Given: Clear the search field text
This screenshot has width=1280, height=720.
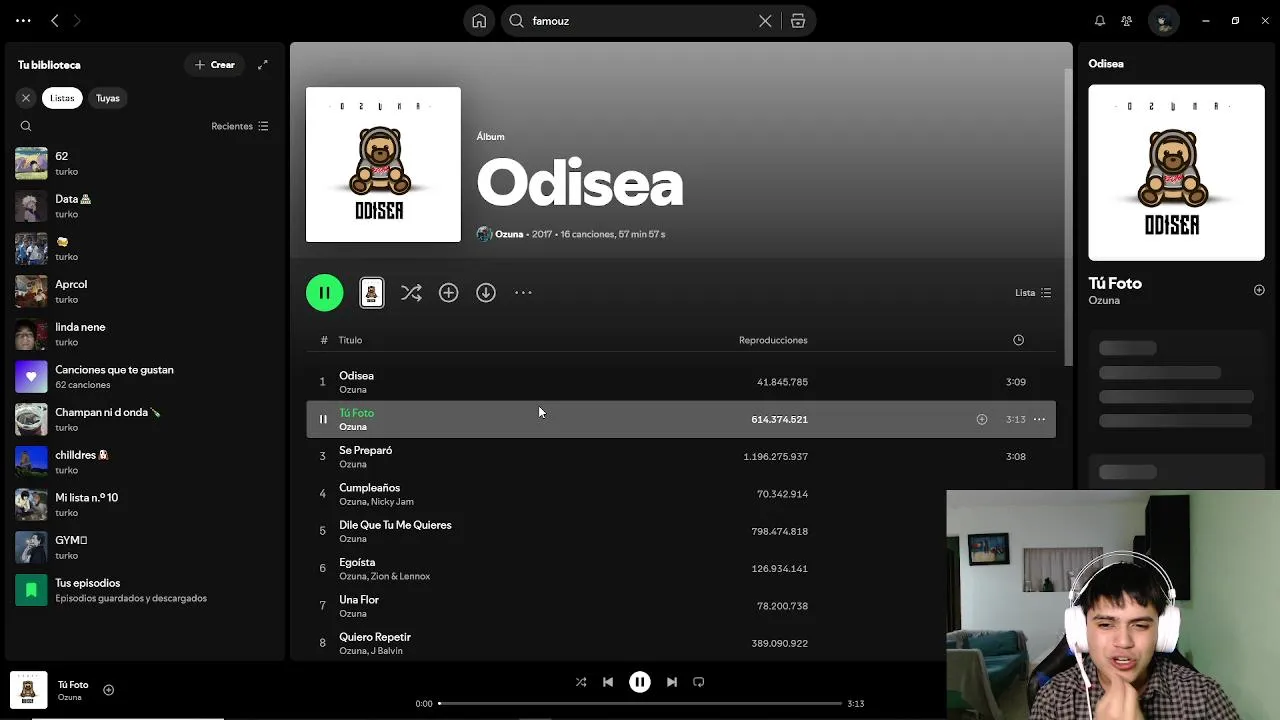Looking at the screenshot, I should [765, 21].
